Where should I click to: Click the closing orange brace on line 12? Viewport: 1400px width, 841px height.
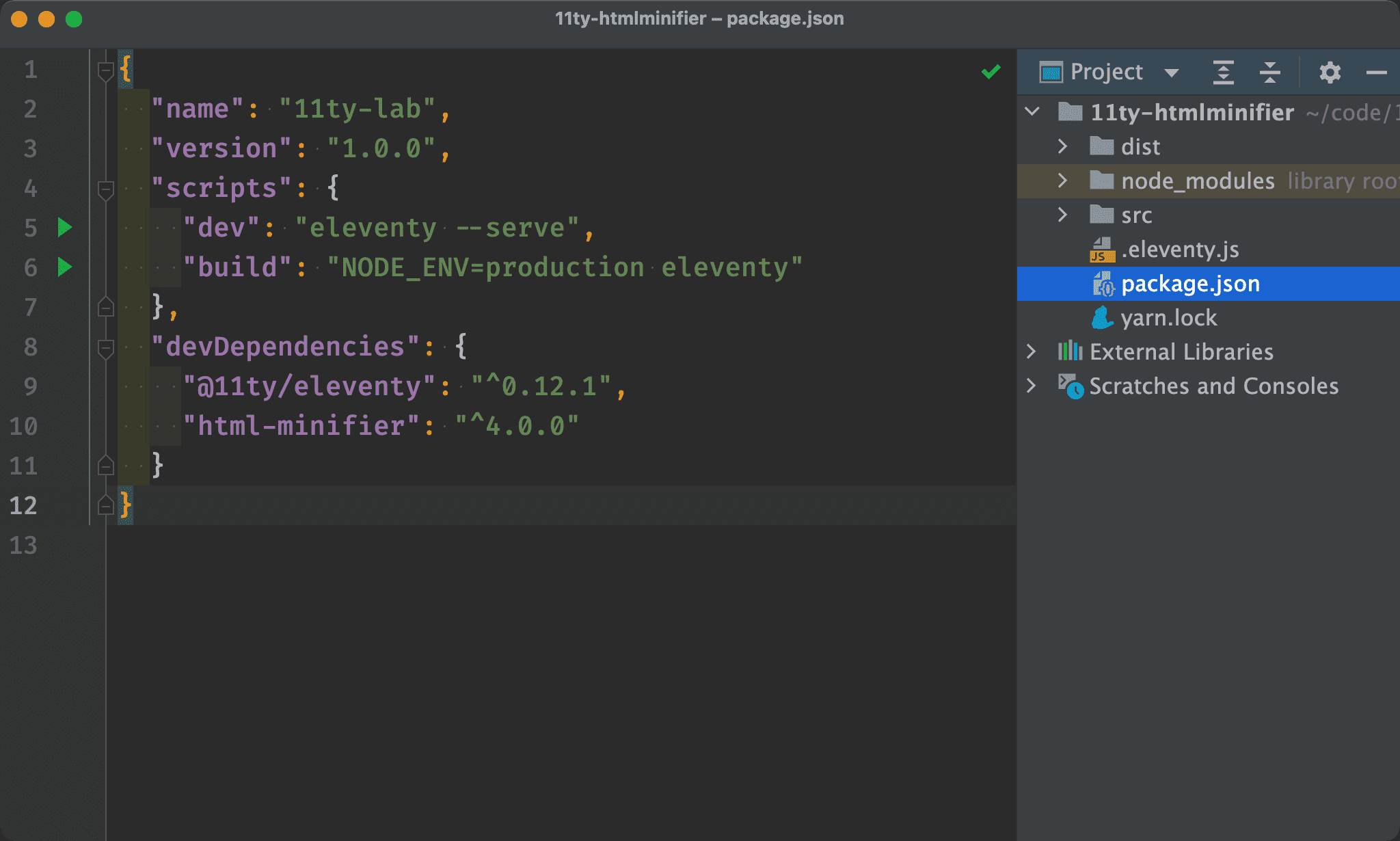click(x=126, y=505)
